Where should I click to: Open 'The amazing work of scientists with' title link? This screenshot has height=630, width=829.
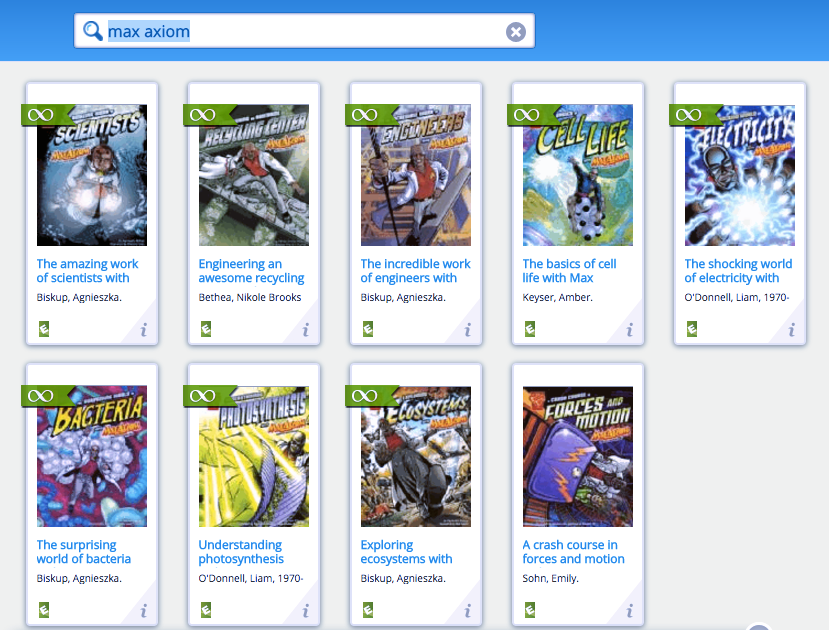(87, 271)
